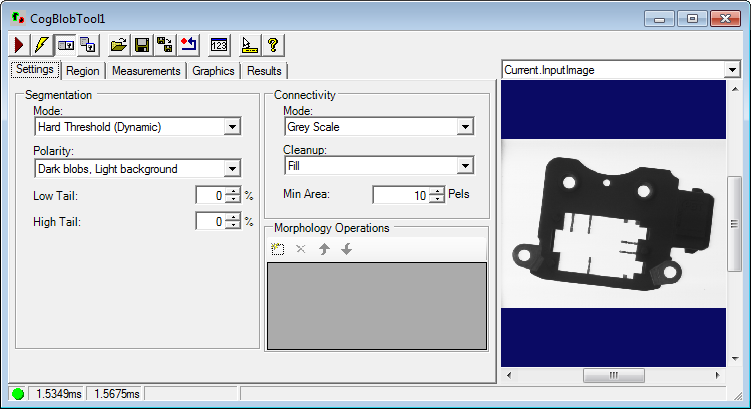Click the red Run tool button
Viewport: 751px width, 409px height.
click(x=19, y=44)
